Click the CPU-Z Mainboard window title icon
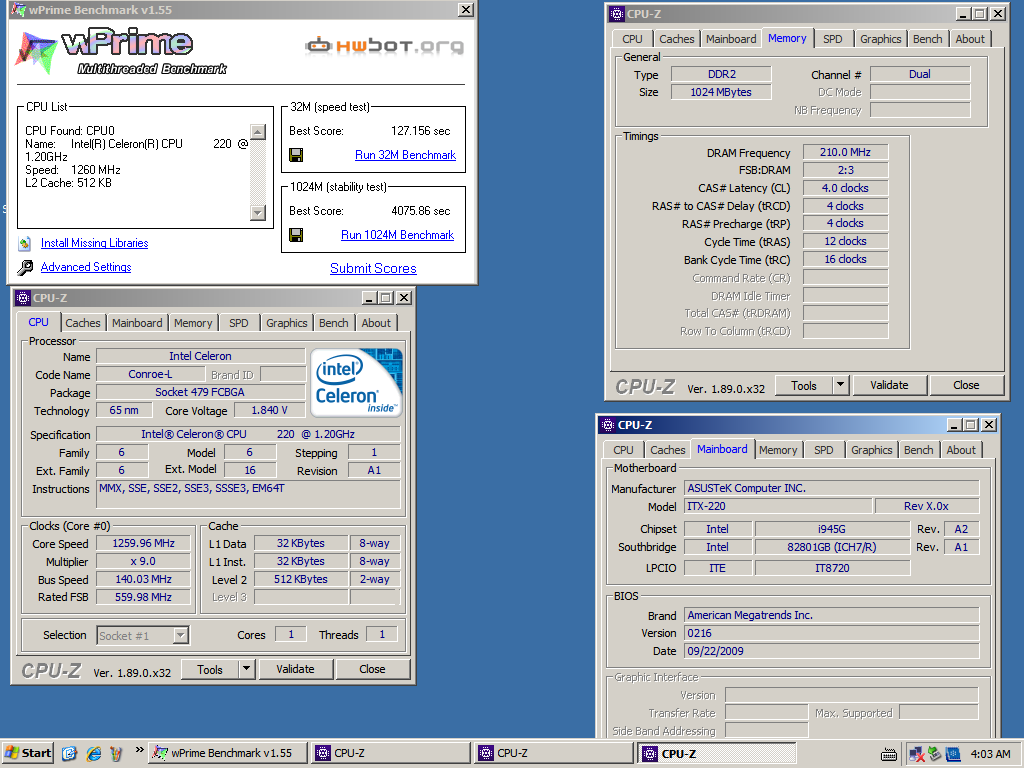The height and width of the screenshot is (768, 1024). [607, 425]
